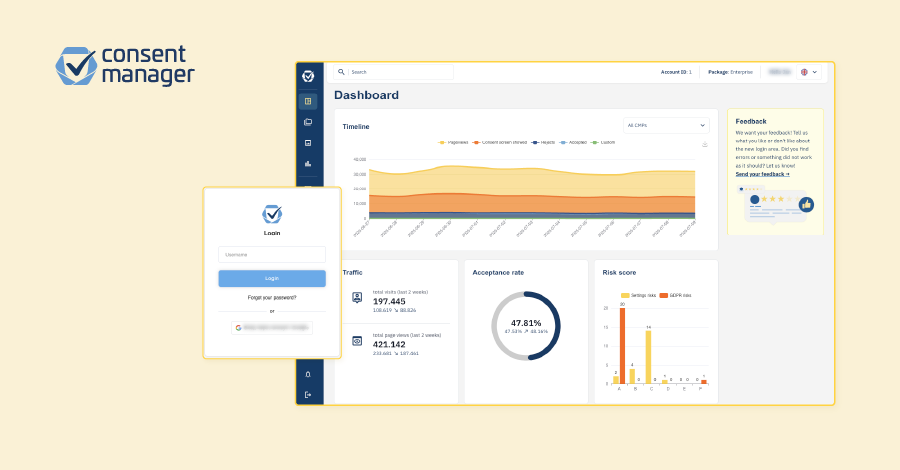Expand the All CMPs dropdown

coord(666,125)
